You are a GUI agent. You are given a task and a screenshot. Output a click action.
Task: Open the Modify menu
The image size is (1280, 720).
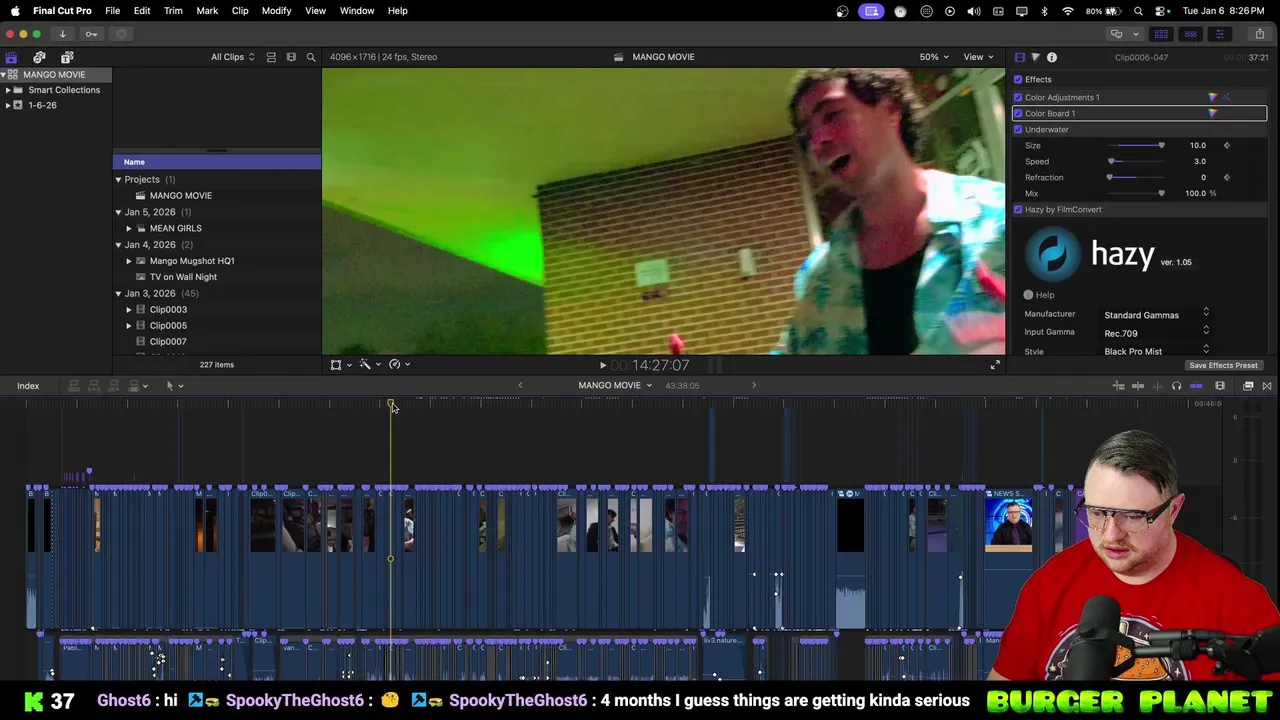point(276,10)
